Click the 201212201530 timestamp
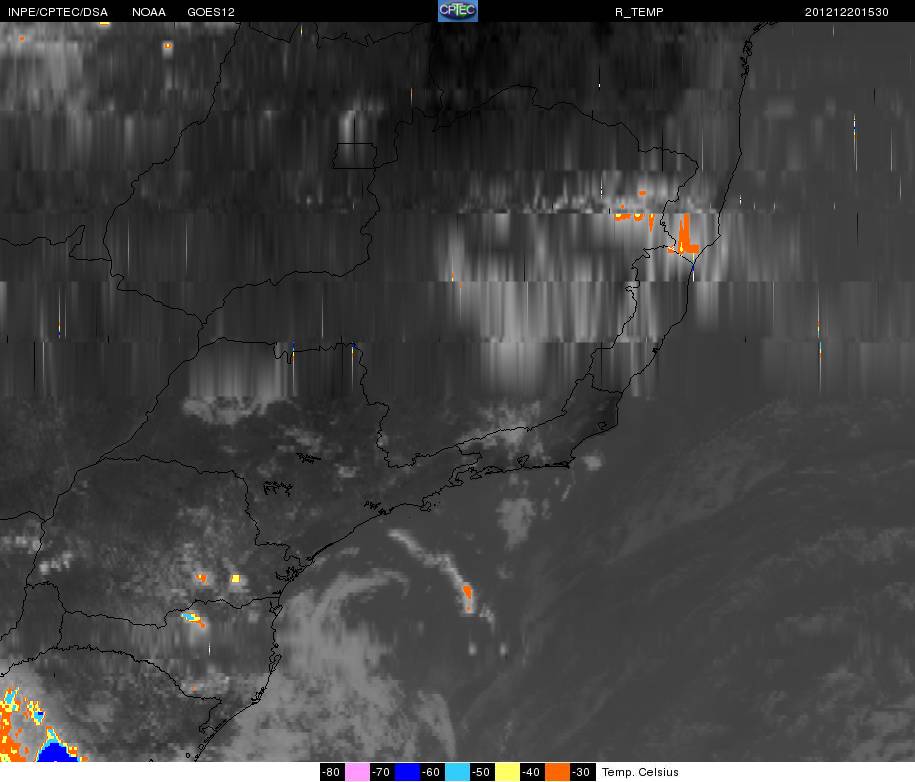915x782 pixels. click(x=847, y=12)
